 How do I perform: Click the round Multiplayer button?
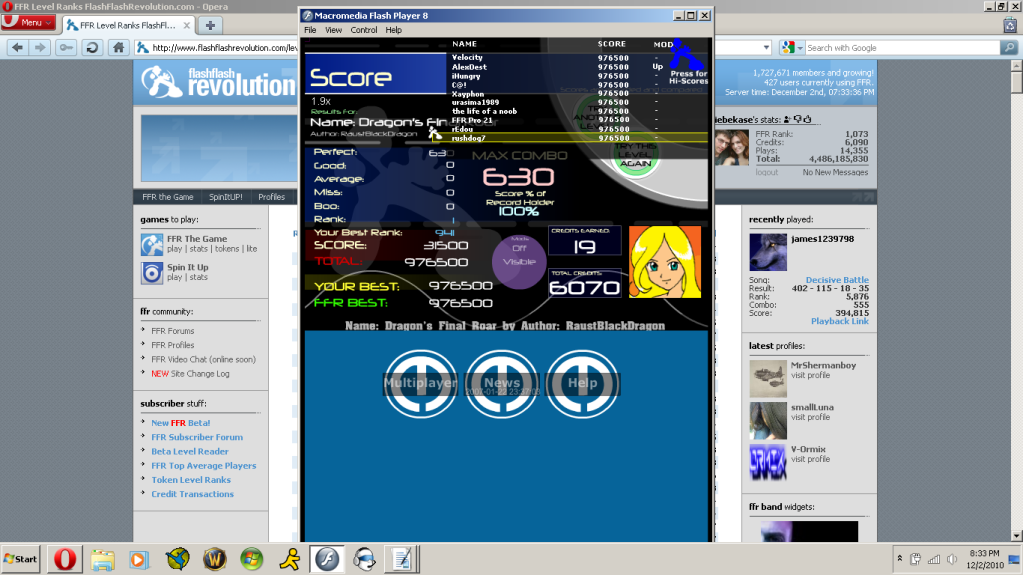click(x=421, y=383)
